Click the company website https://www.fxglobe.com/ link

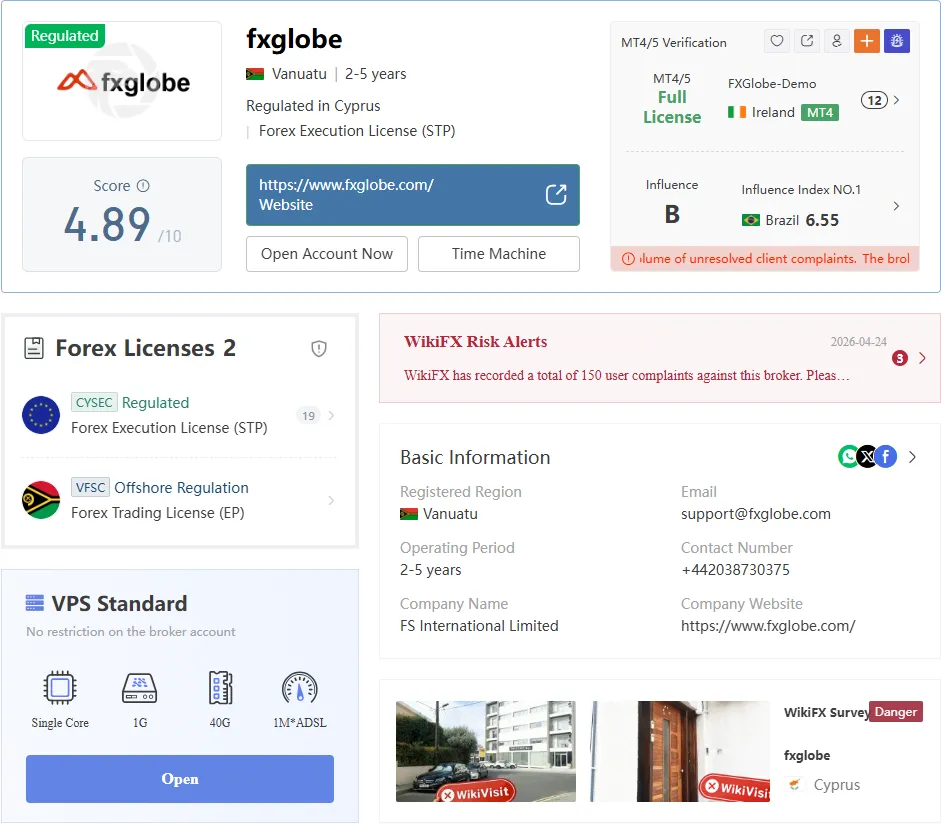pos(768,626)
